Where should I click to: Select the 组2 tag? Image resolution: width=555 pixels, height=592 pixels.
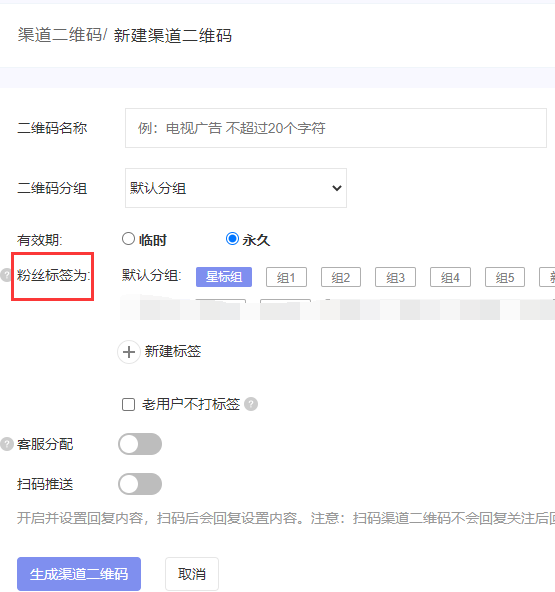(341, 277)
